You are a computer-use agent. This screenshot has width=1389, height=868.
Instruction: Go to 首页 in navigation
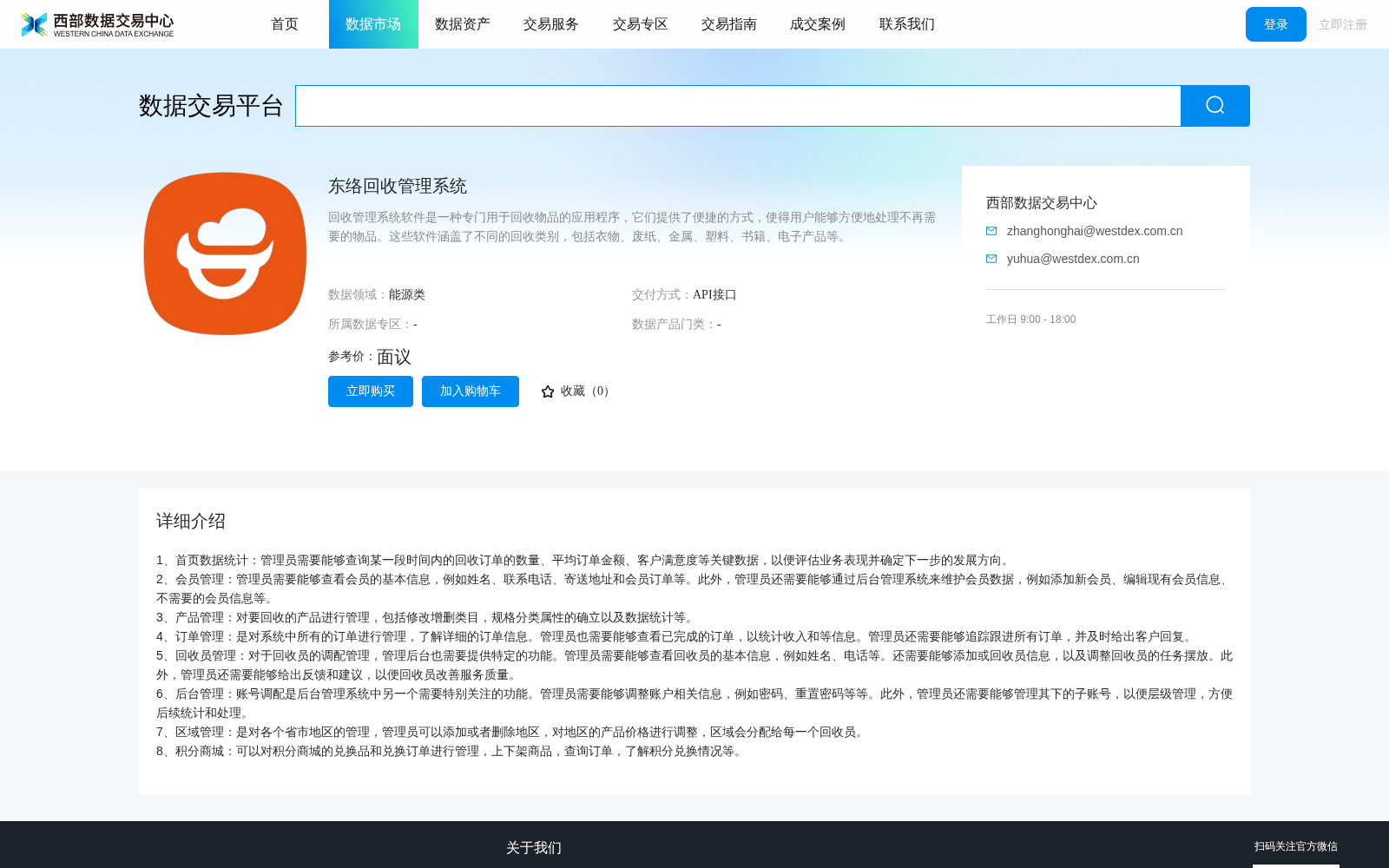tap(285, 24)
